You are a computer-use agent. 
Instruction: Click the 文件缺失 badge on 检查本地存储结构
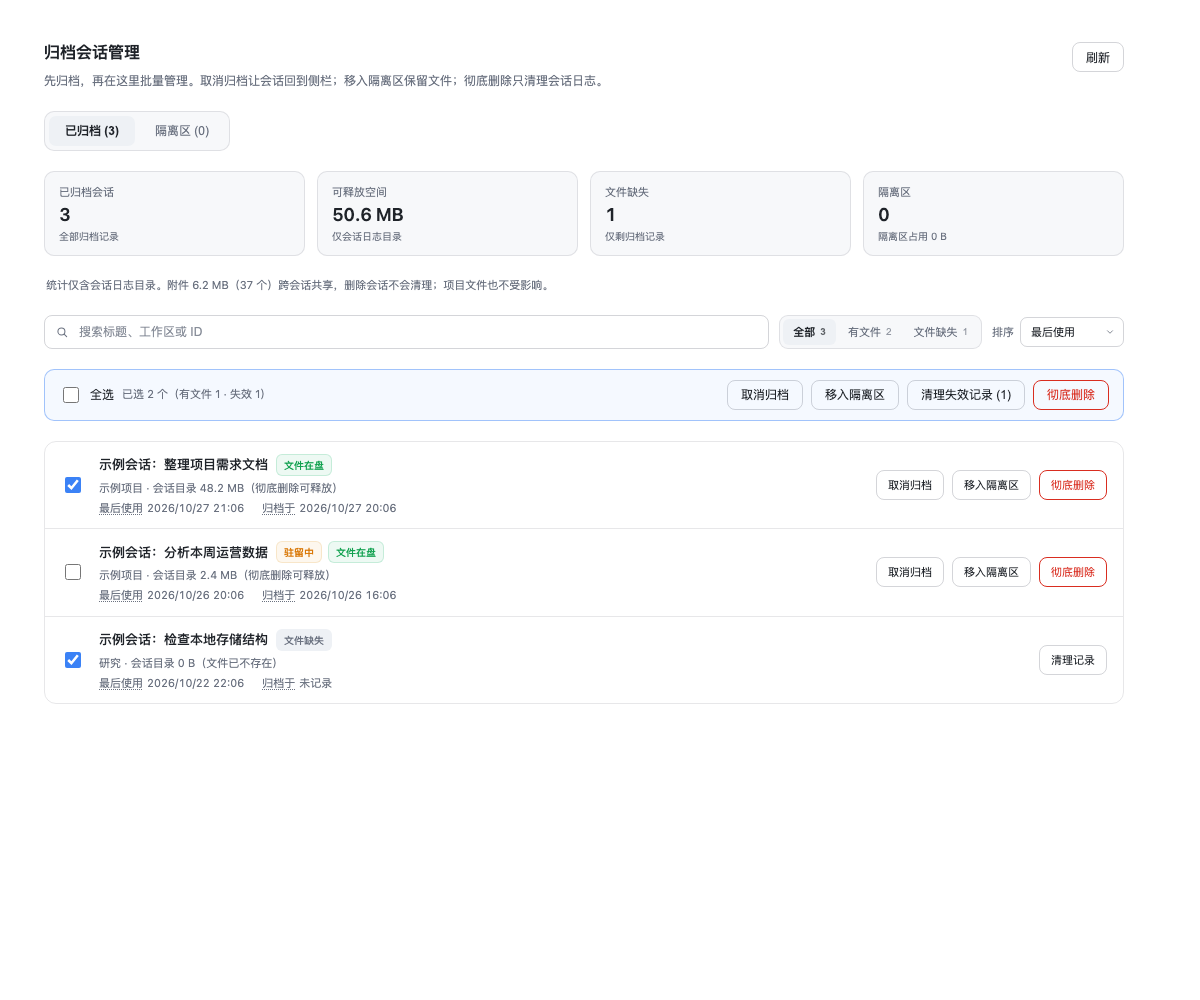tap(304, 640)
